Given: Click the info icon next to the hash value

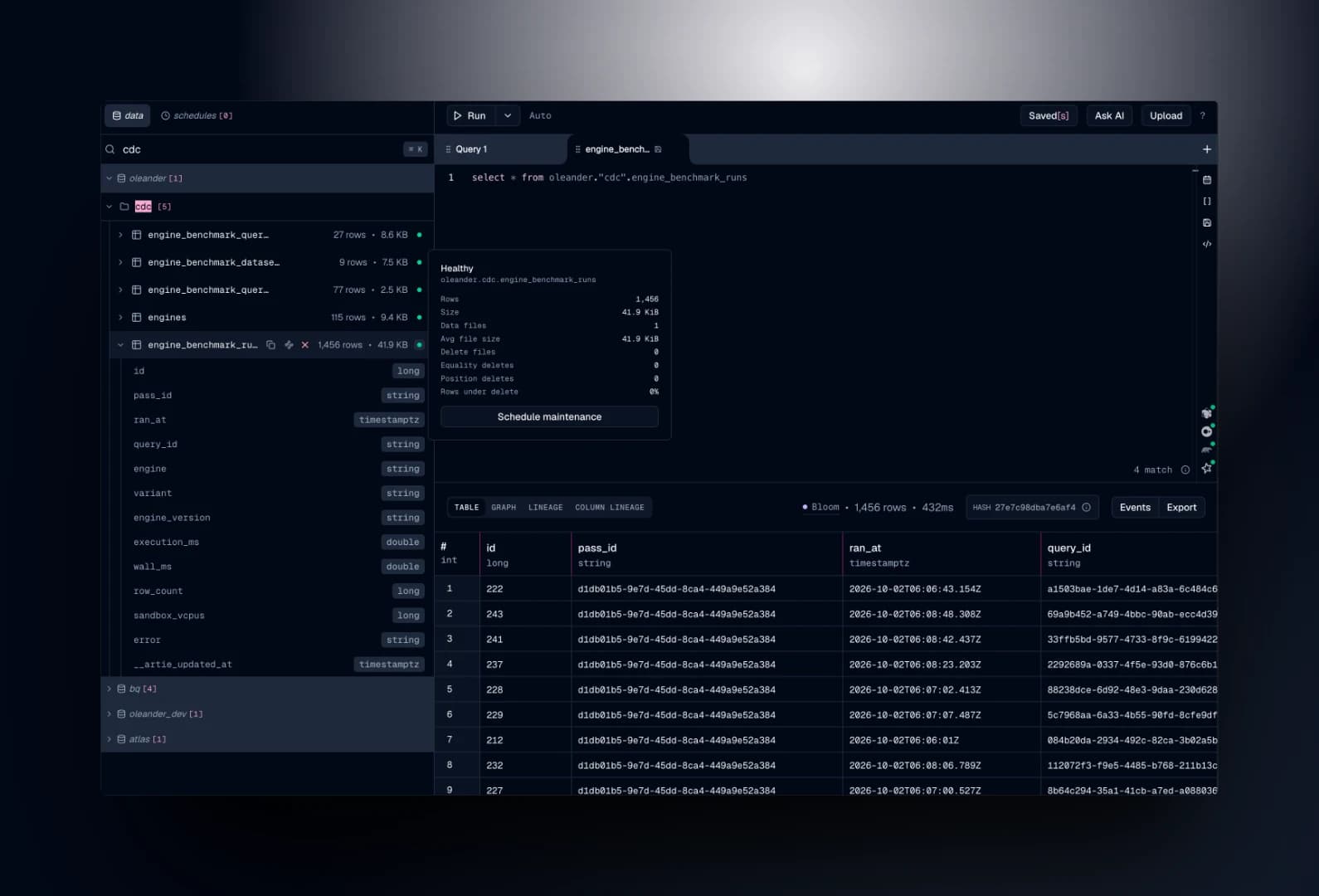Looking at the screenshot, I should (1087, 508).
